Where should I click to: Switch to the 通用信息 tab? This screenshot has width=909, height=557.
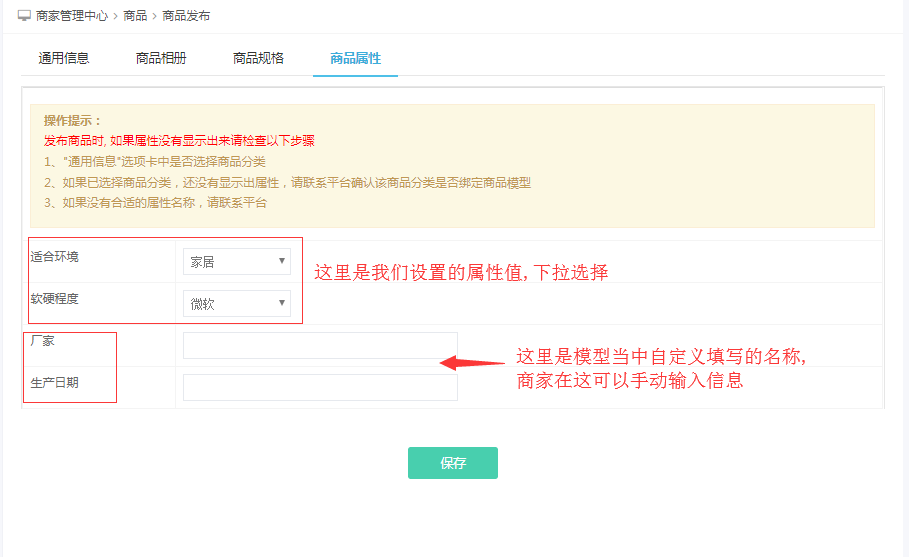[x=64, y=58]
